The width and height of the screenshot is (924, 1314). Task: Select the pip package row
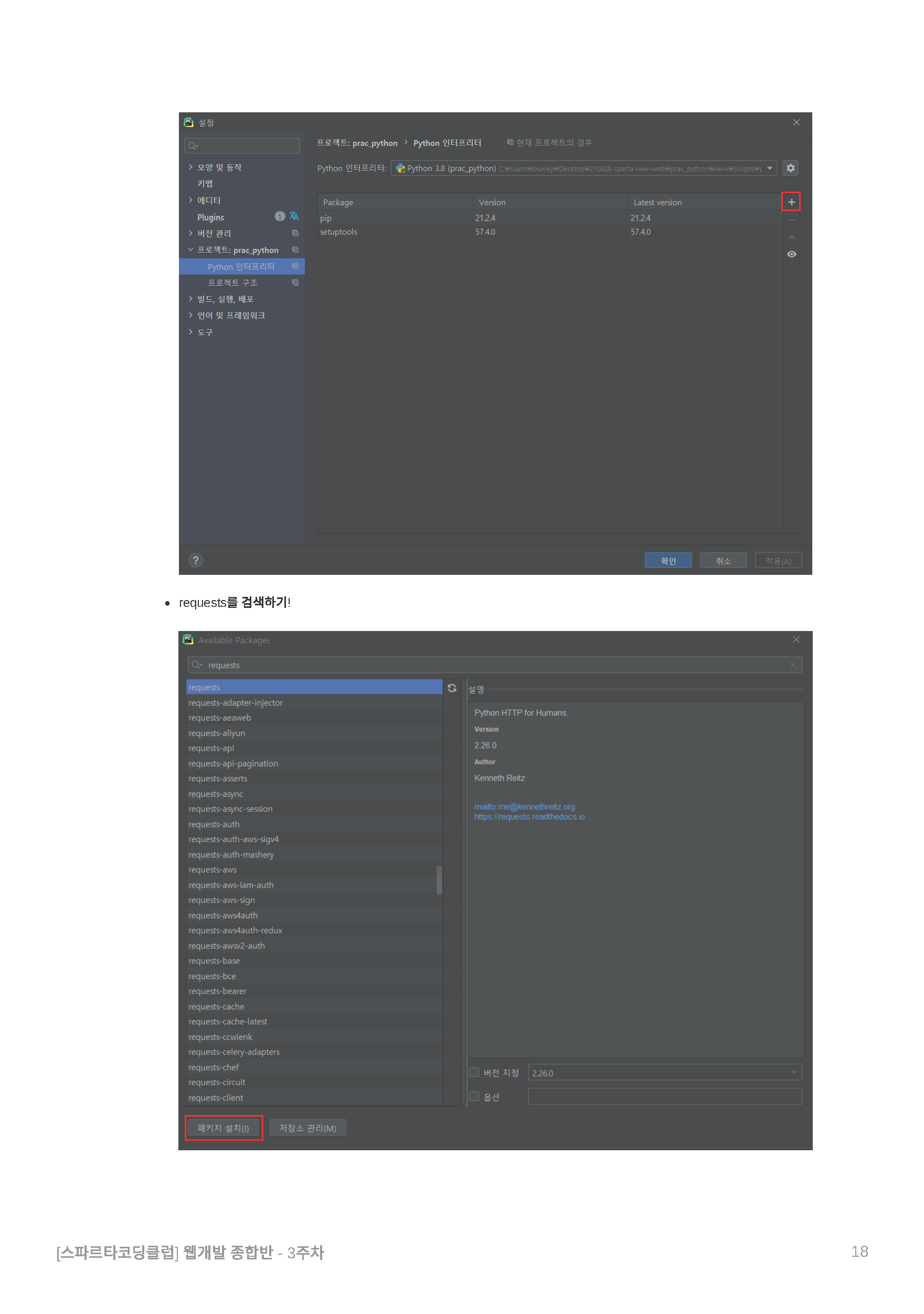(550, 218)
